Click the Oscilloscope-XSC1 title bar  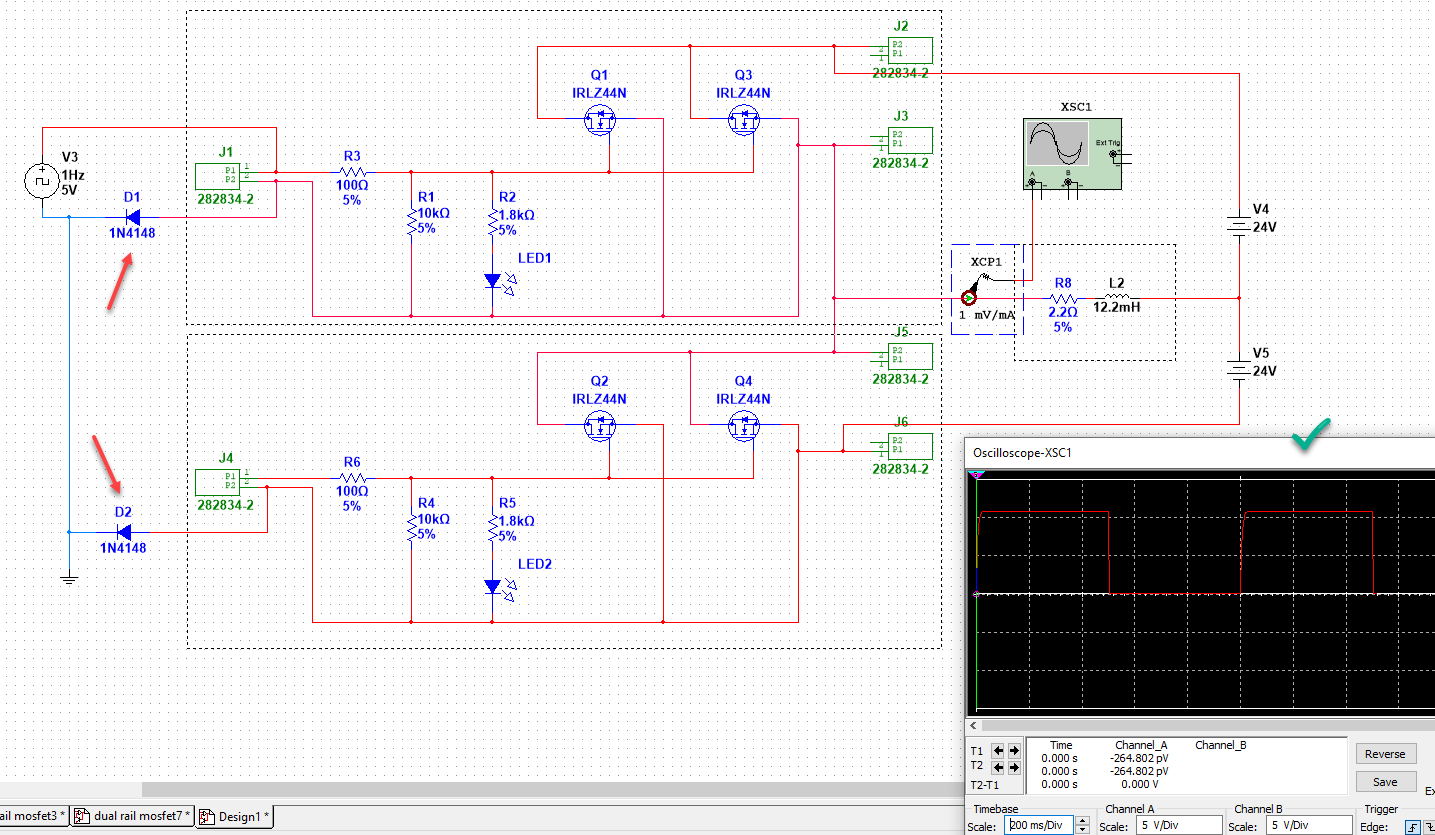tap(1199, 453)
